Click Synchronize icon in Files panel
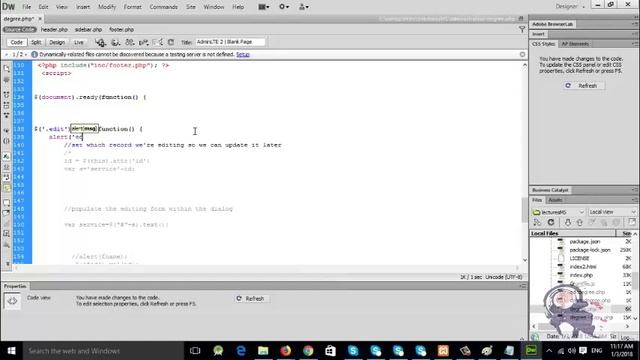 [x=616, y=222]
